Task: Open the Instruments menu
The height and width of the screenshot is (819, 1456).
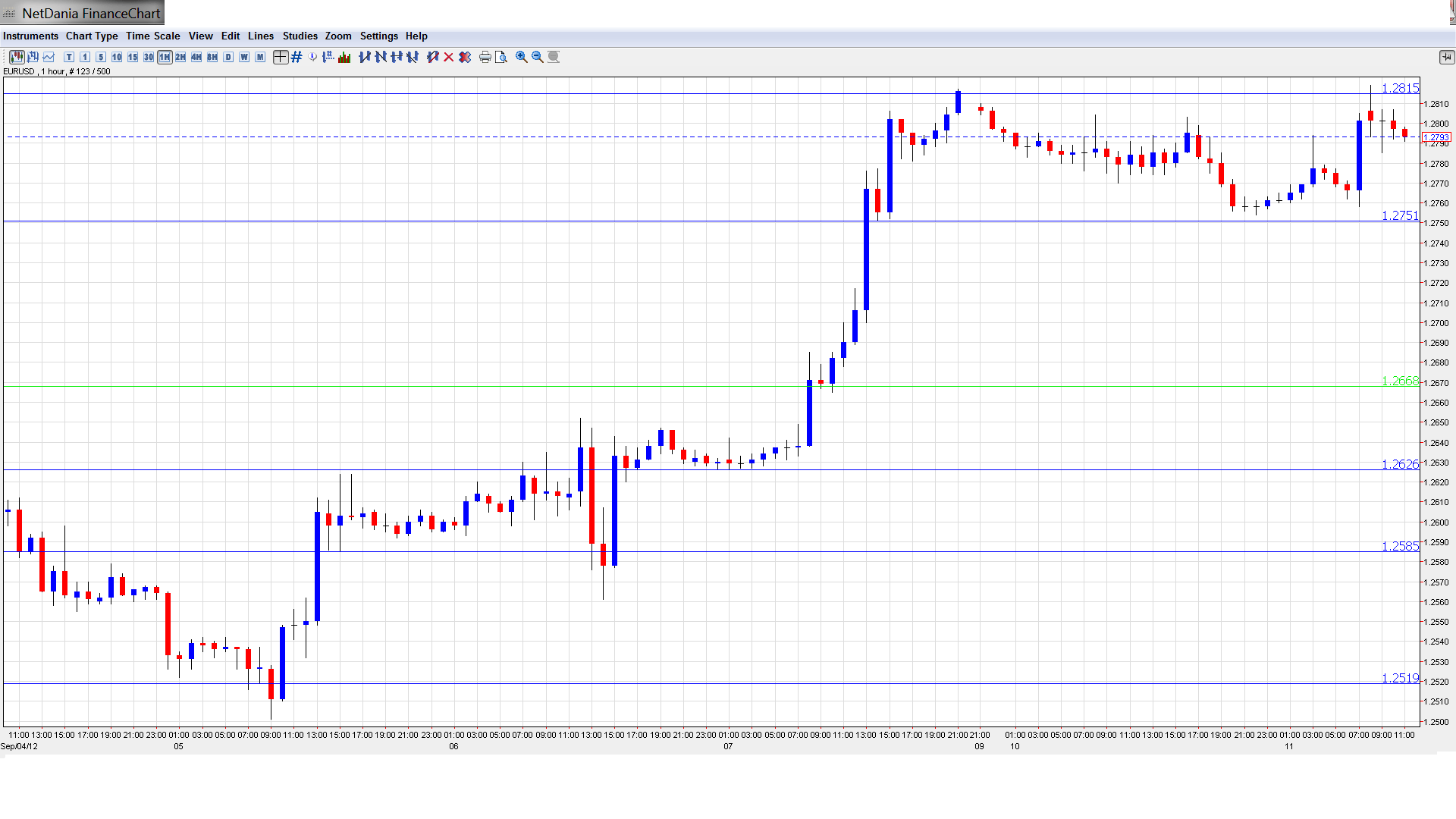Action: (30, 36)
